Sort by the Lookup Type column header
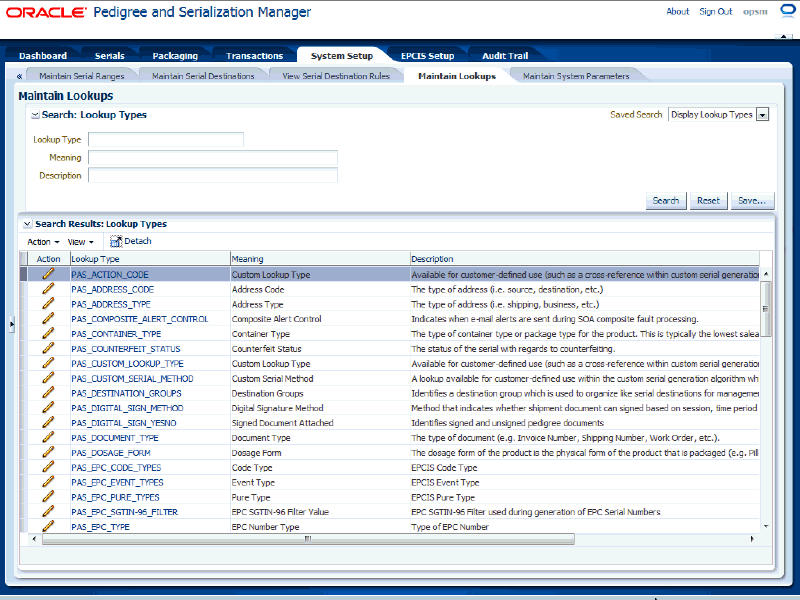 [149, 259]
